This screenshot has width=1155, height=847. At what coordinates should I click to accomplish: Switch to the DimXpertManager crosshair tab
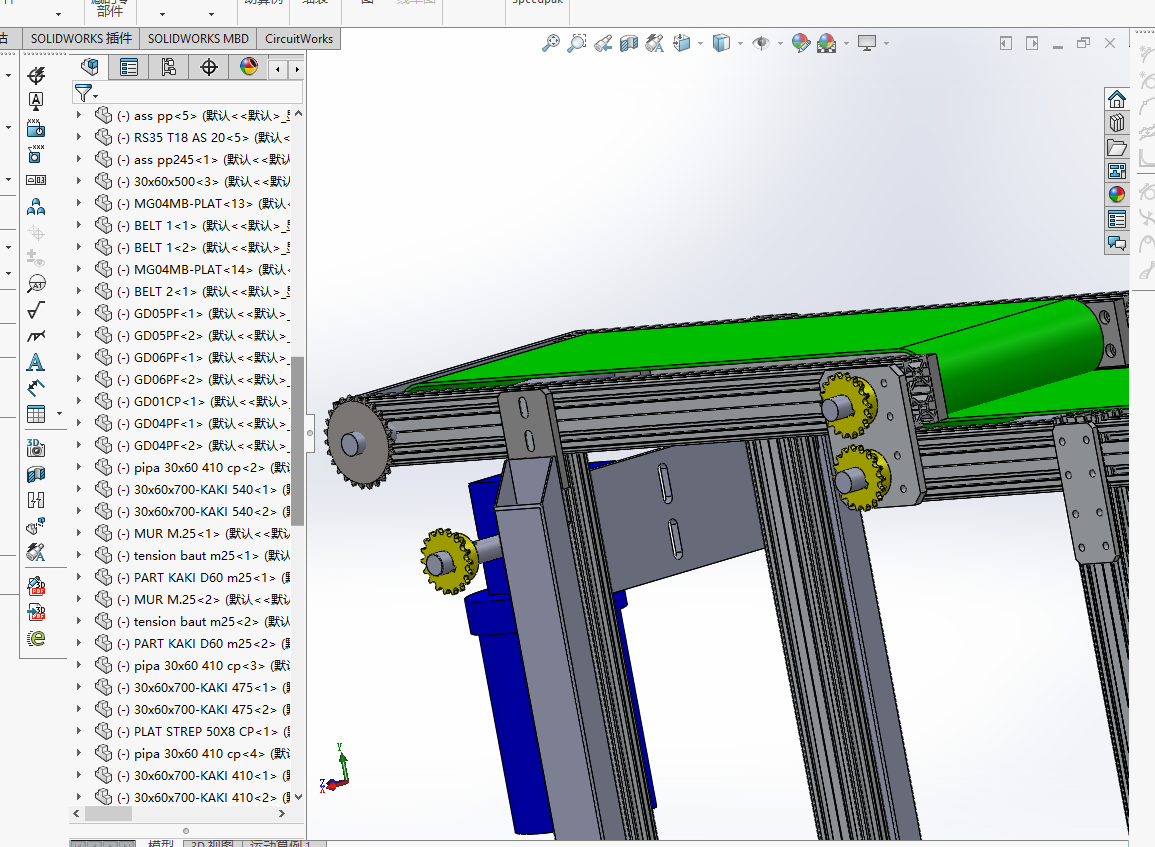tap(208, 67)
